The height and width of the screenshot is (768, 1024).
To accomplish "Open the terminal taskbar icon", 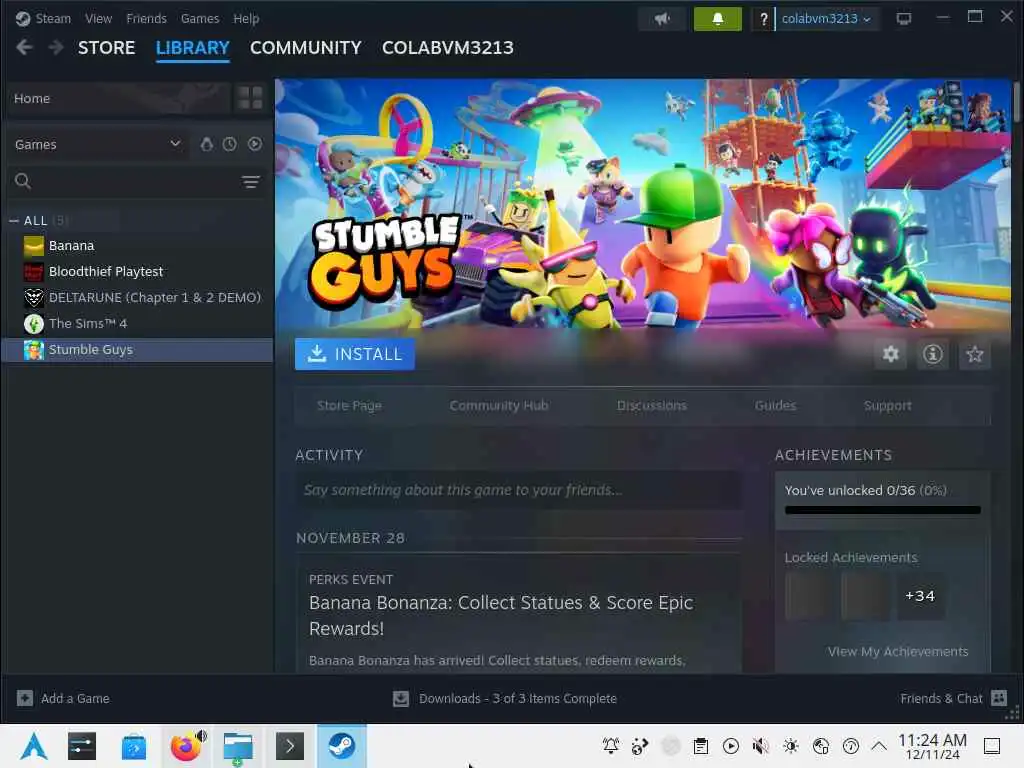I will point(289,746).
